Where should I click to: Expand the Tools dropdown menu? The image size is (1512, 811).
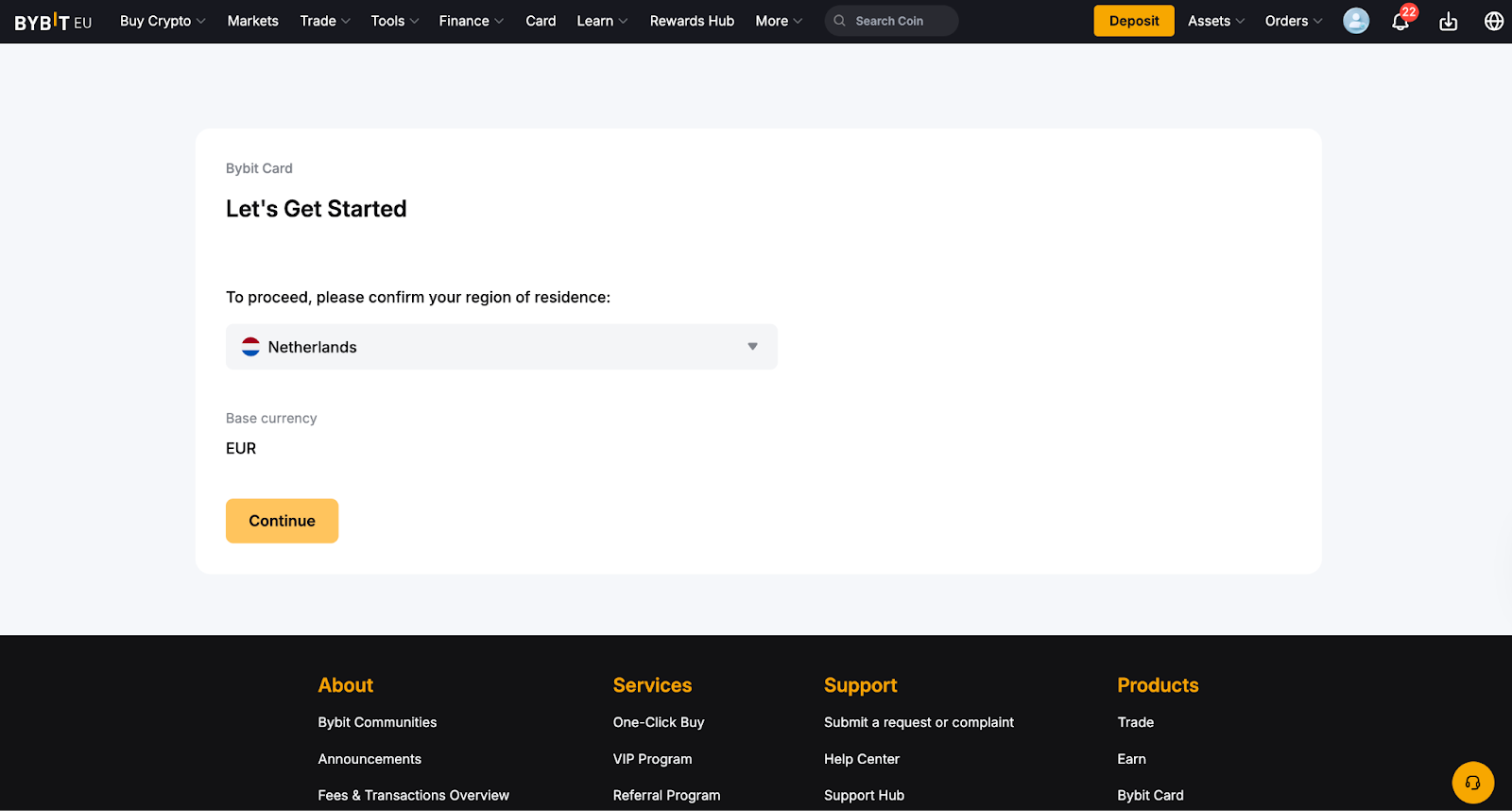[395, 21]
